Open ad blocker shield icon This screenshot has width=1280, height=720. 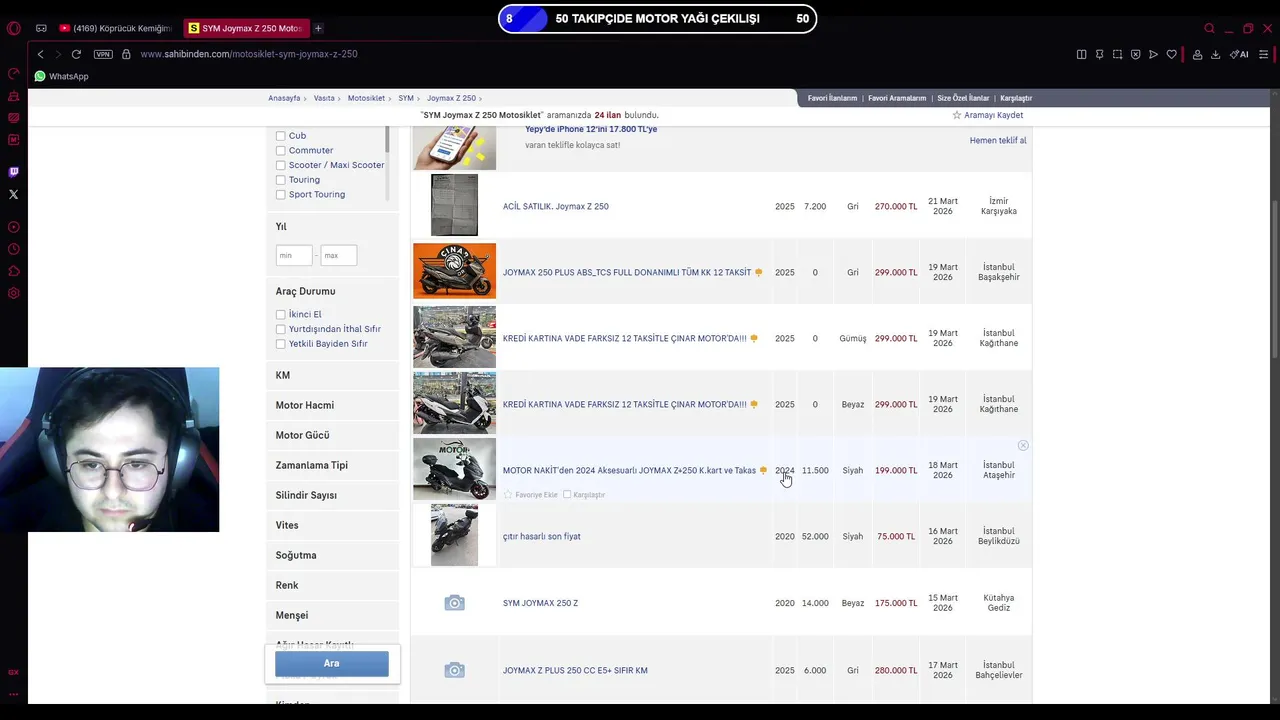(1135, 54)
